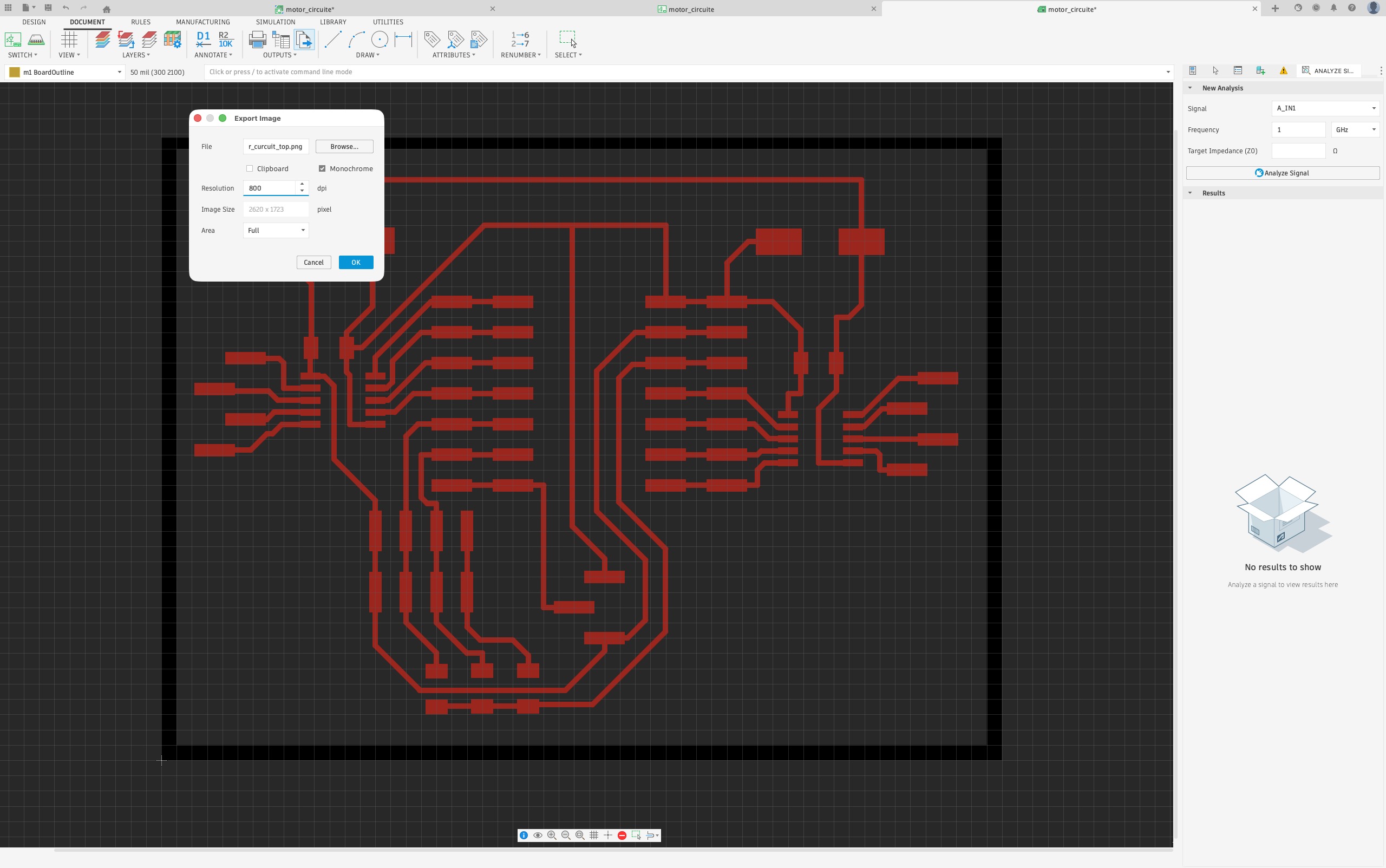Collapse the New Analysis section

(x=1191, y=87)
